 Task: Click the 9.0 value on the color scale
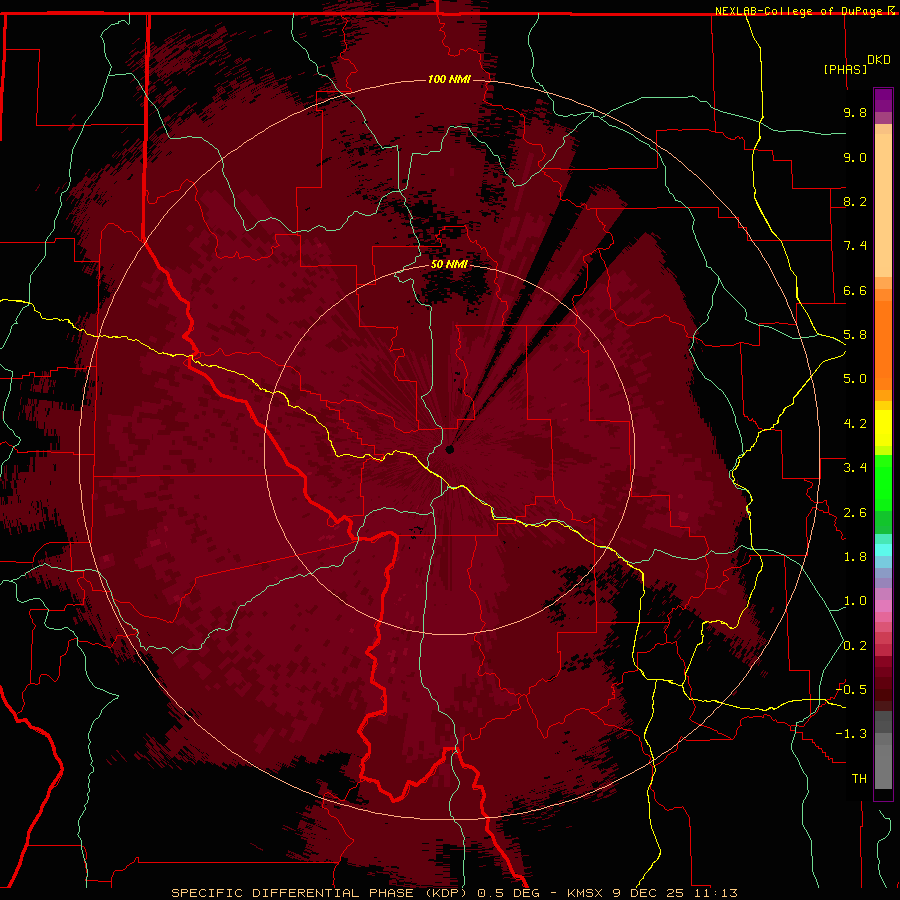pyautogui.click(x=855, y=157)
